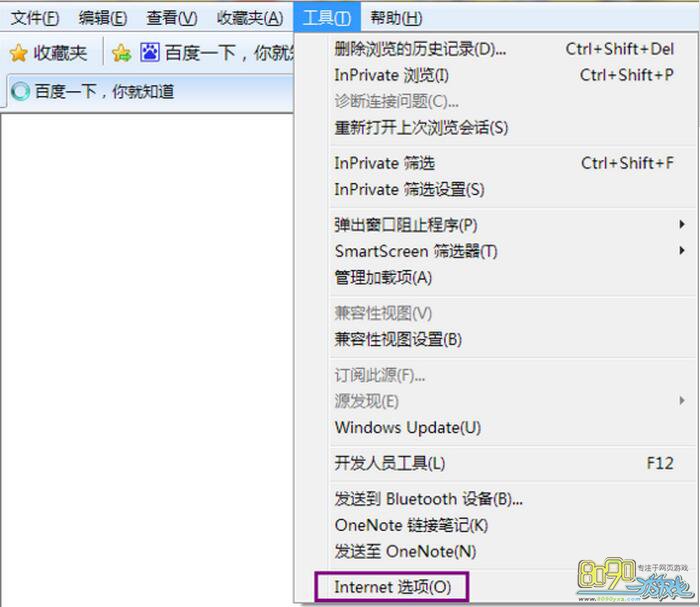Open InPrivate 筛选设置(S)
Viewport: 700px width, 607px height.
click(x=409, y=189)
